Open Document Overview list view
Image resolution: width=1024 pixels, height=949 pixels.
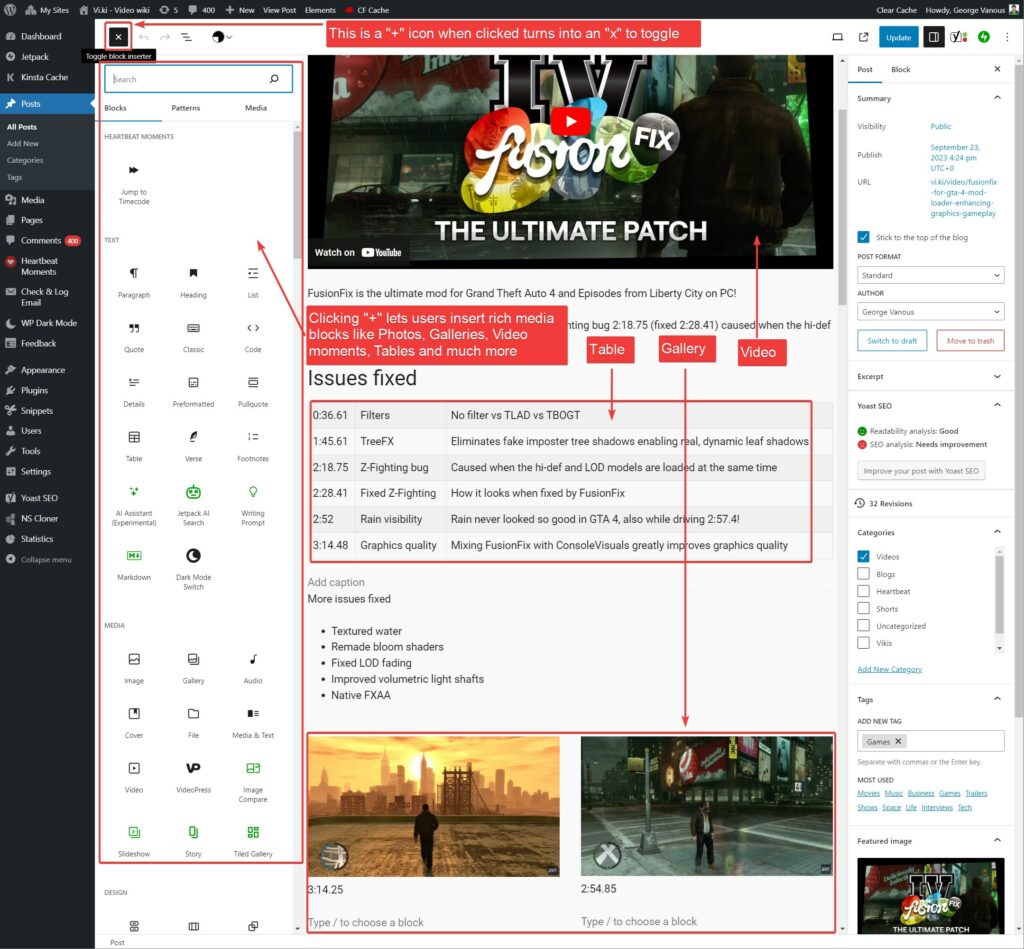pos(186,37)
